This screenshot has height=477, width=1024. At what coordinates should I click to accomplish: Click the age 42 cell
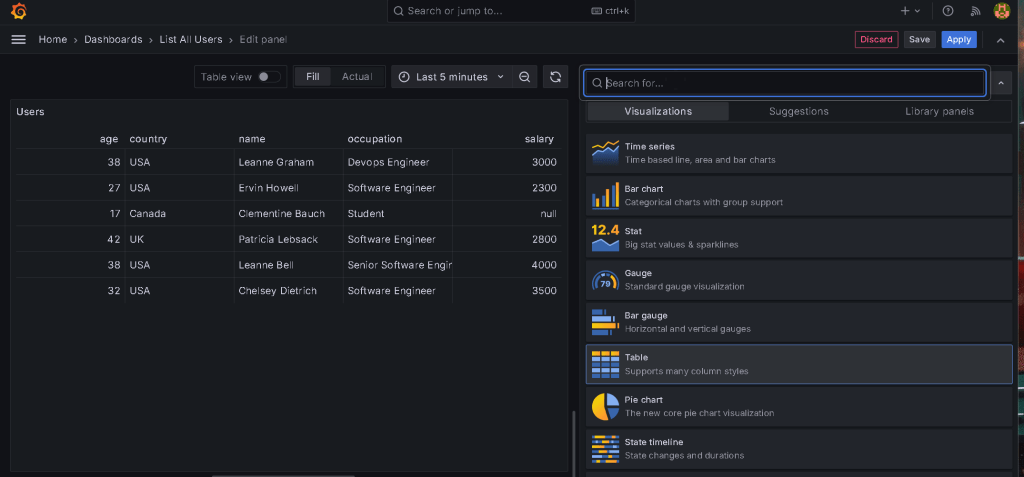tap(71, 239)
